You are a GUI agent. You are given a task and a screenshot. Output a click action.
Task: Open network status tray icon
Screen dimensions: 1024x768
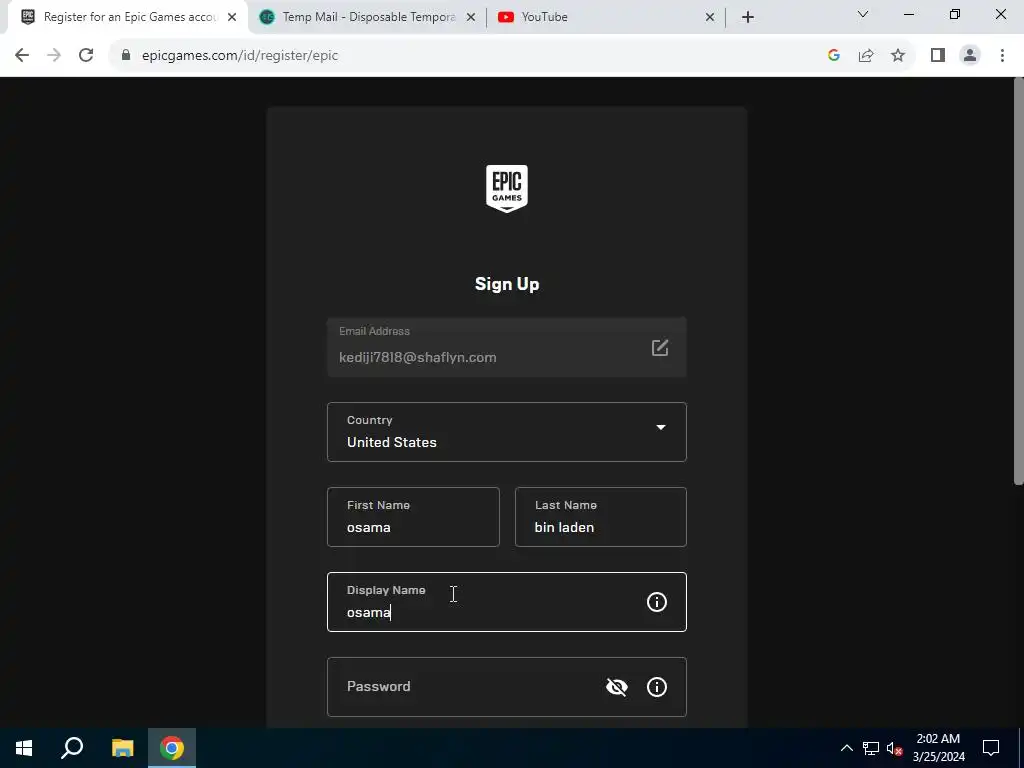pos(871,748)
